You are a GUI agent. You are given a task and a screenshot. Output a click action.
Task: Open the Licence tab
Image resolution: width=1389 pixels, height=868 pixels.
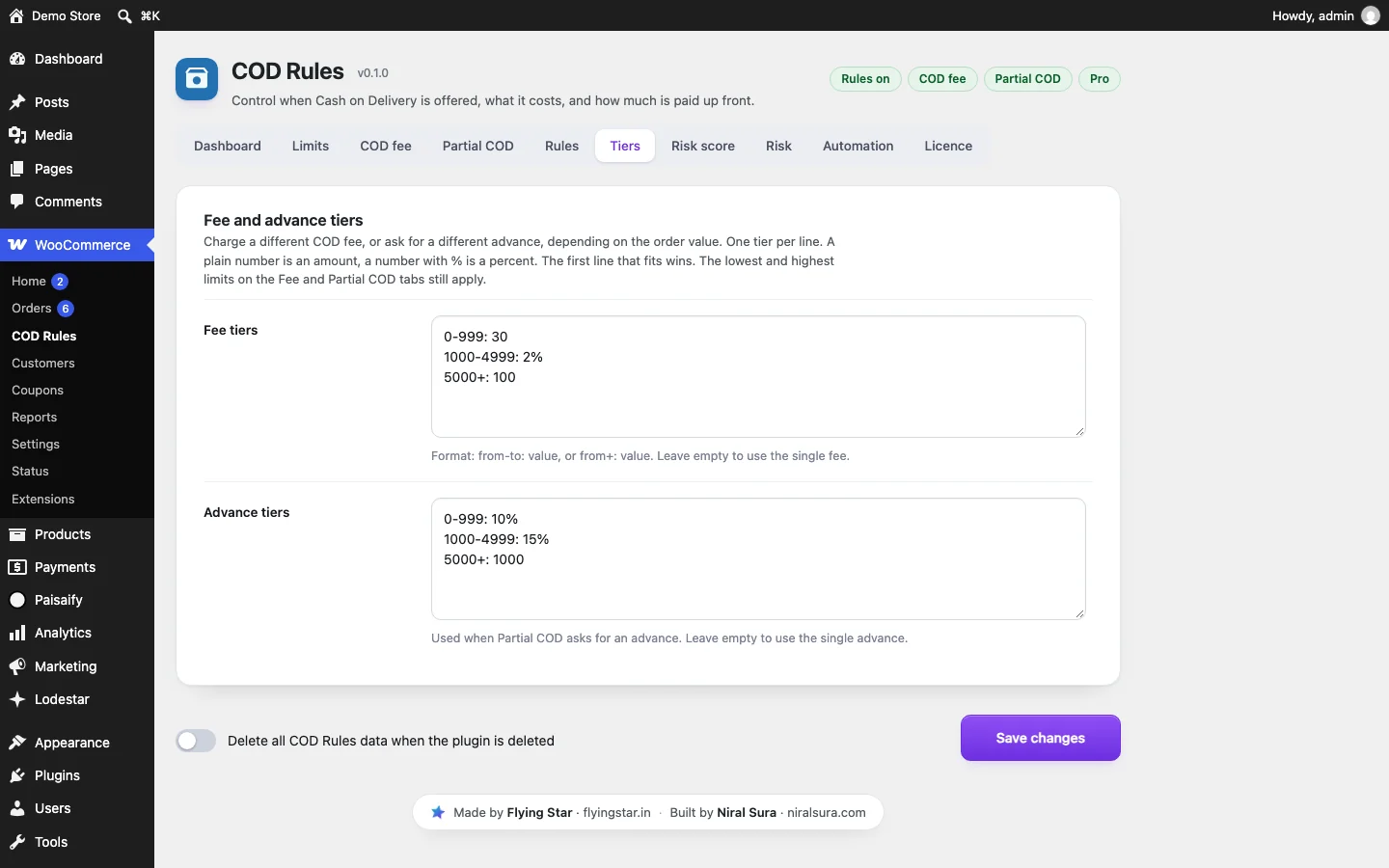[x=948, y=146]
